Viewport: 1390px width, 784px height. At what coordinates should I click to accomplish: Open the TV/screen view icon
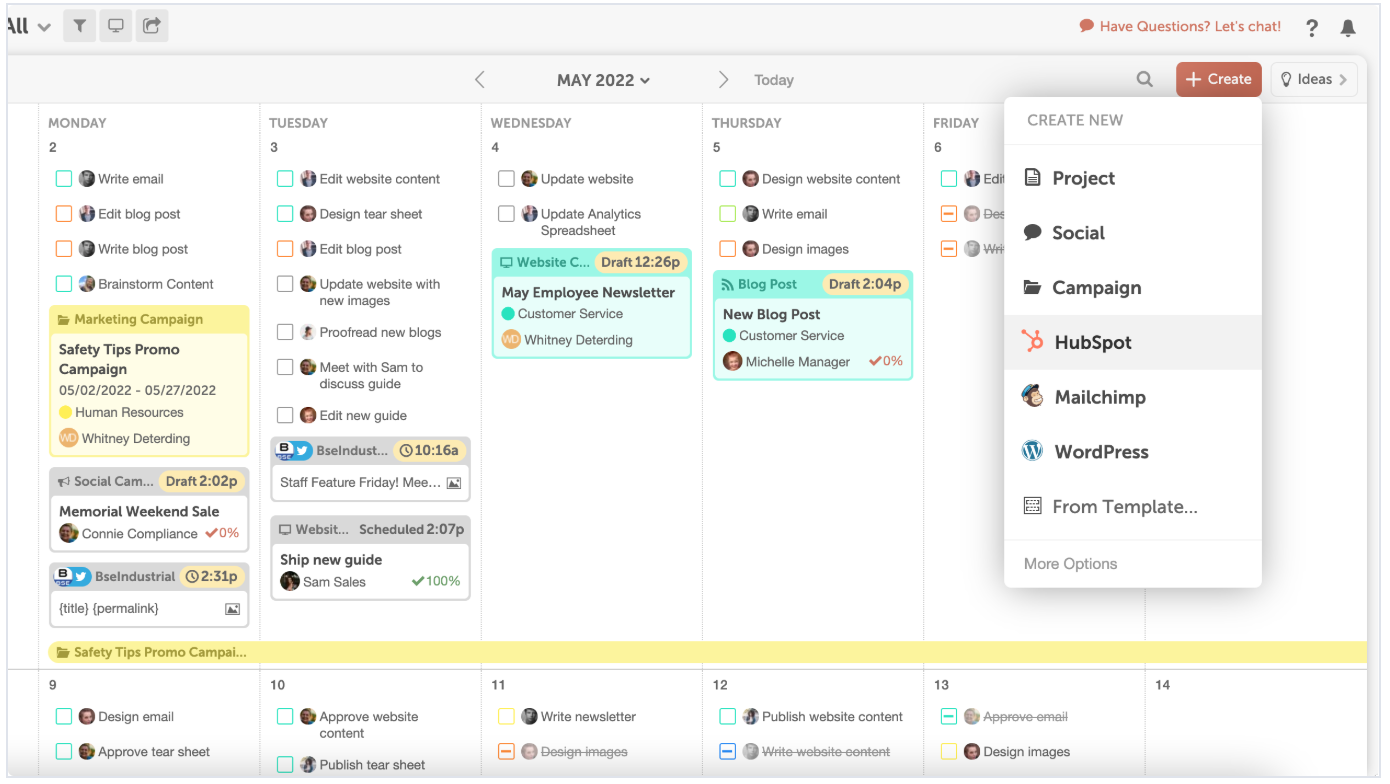(115, 25)
